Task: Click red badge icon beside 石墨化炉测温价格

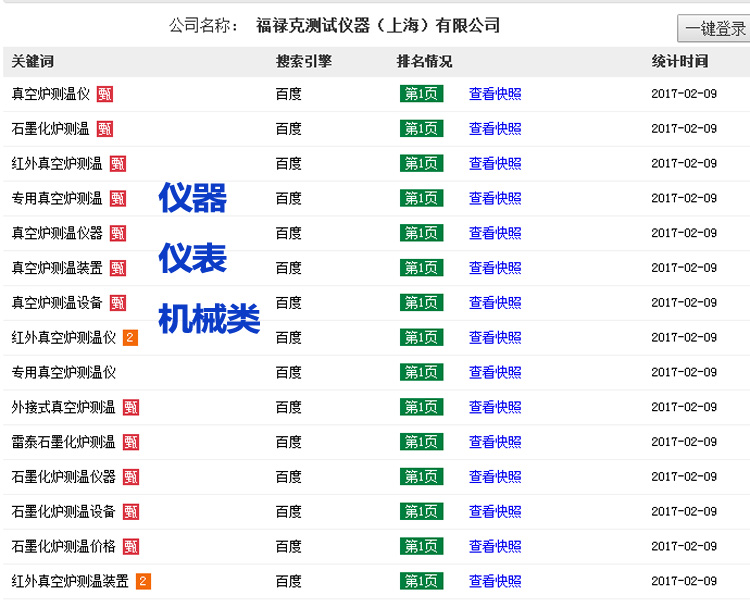Action: click(x=131, y=547)
